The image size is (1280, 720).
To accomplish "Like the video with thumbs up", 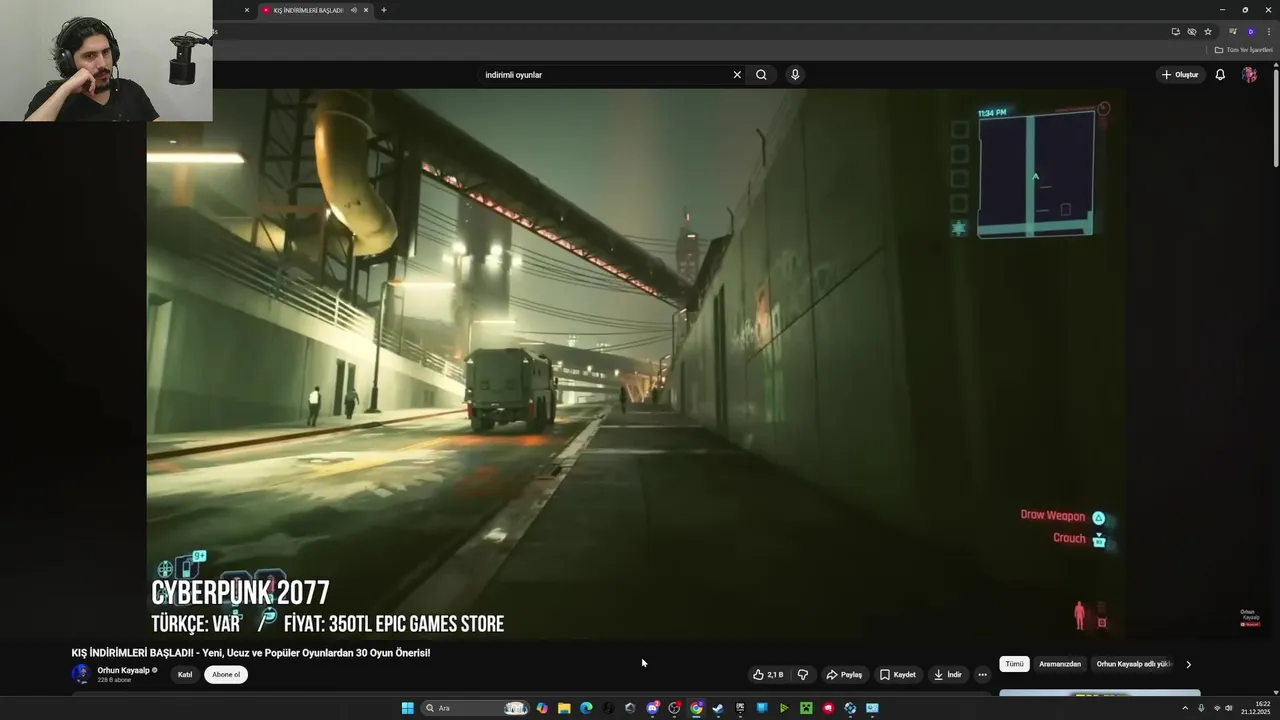I will [768, 675].
